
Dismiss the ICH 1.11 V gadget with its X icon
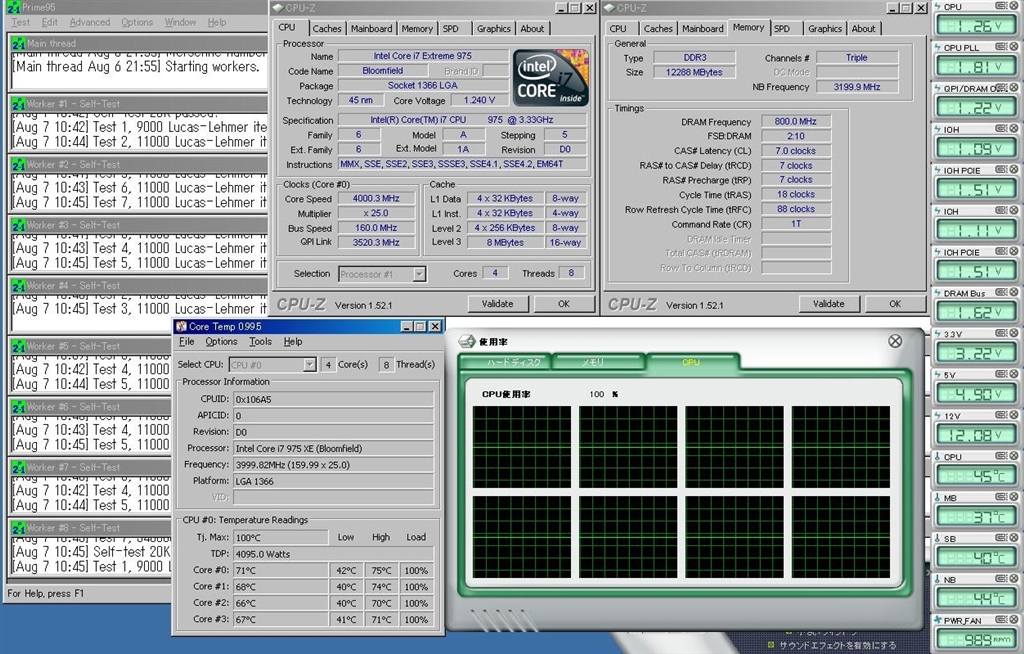(1014, 210)
